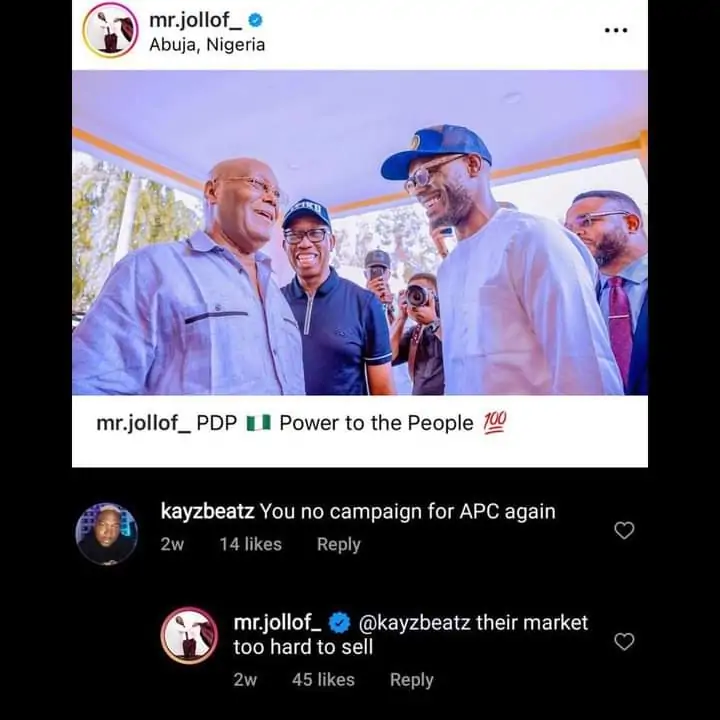Like the kayzbeatz comment with heart
Viewport: 720px width, 720px height.
tap(624, 530)
